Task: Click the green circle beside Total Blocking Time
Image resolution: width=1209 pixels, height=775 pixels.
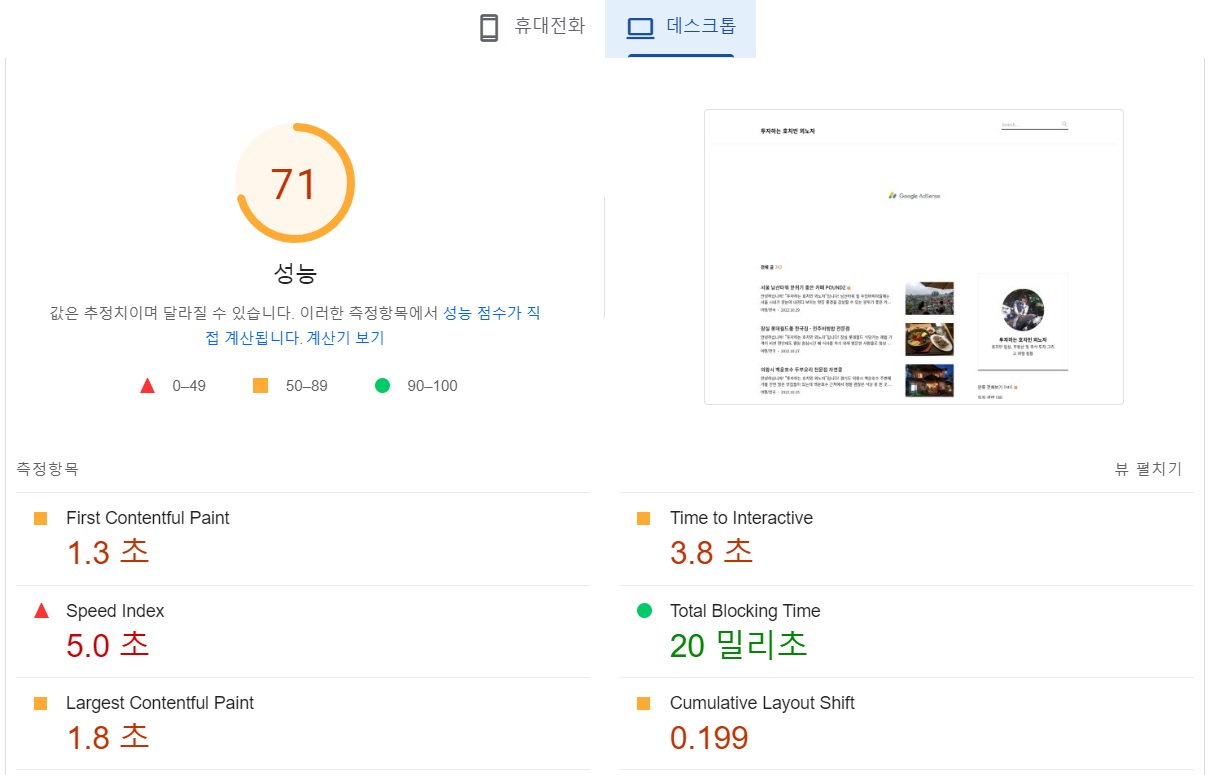Action: pyautogui.click(x=646, y=611)
